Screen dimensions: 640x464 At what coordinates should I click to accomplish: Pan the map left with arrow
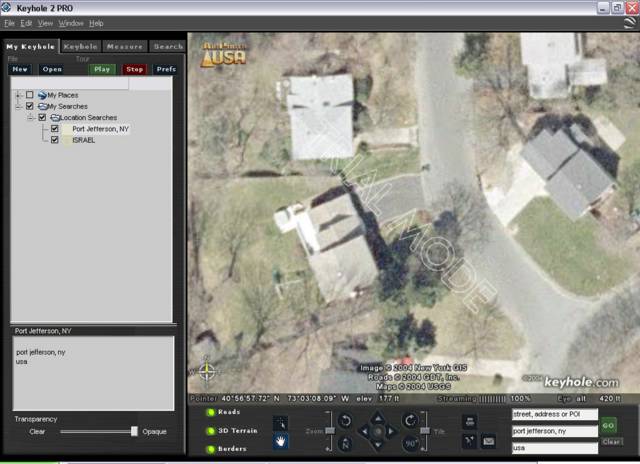(364, 431)
